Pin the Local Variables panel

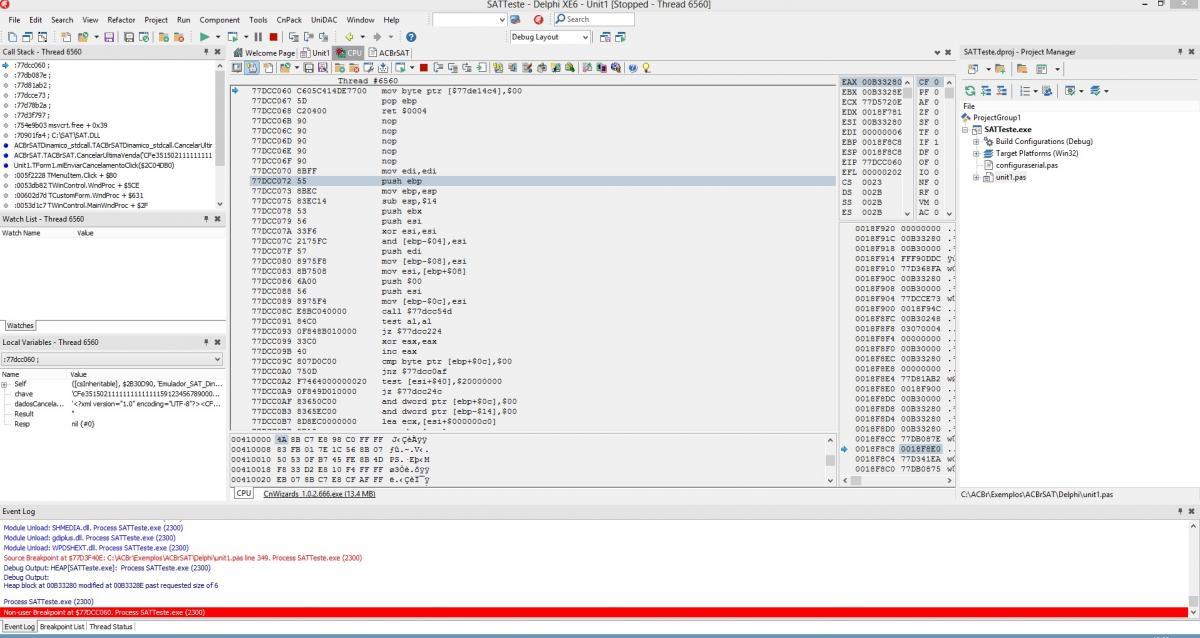206,342
